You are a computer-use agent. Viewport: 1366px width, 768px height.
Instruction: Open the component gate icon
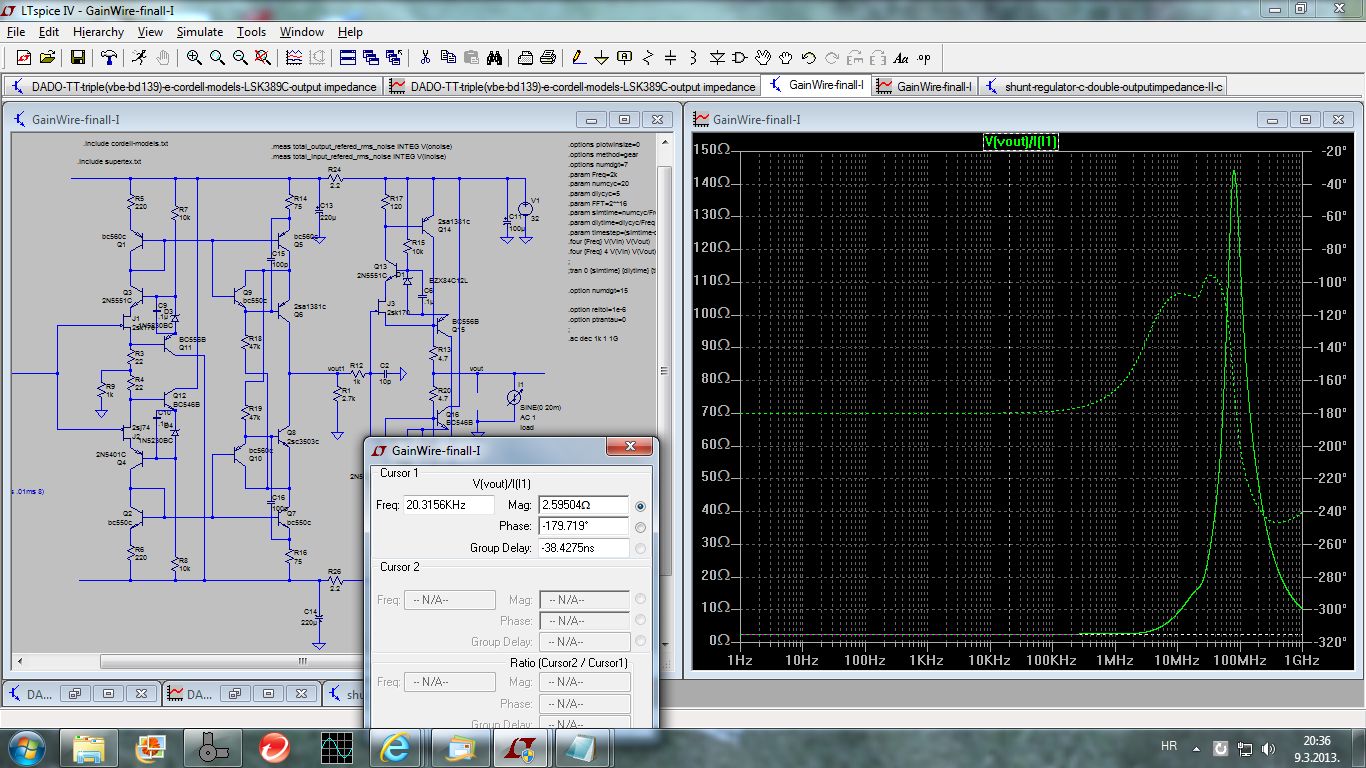click(x=740, y=58)
